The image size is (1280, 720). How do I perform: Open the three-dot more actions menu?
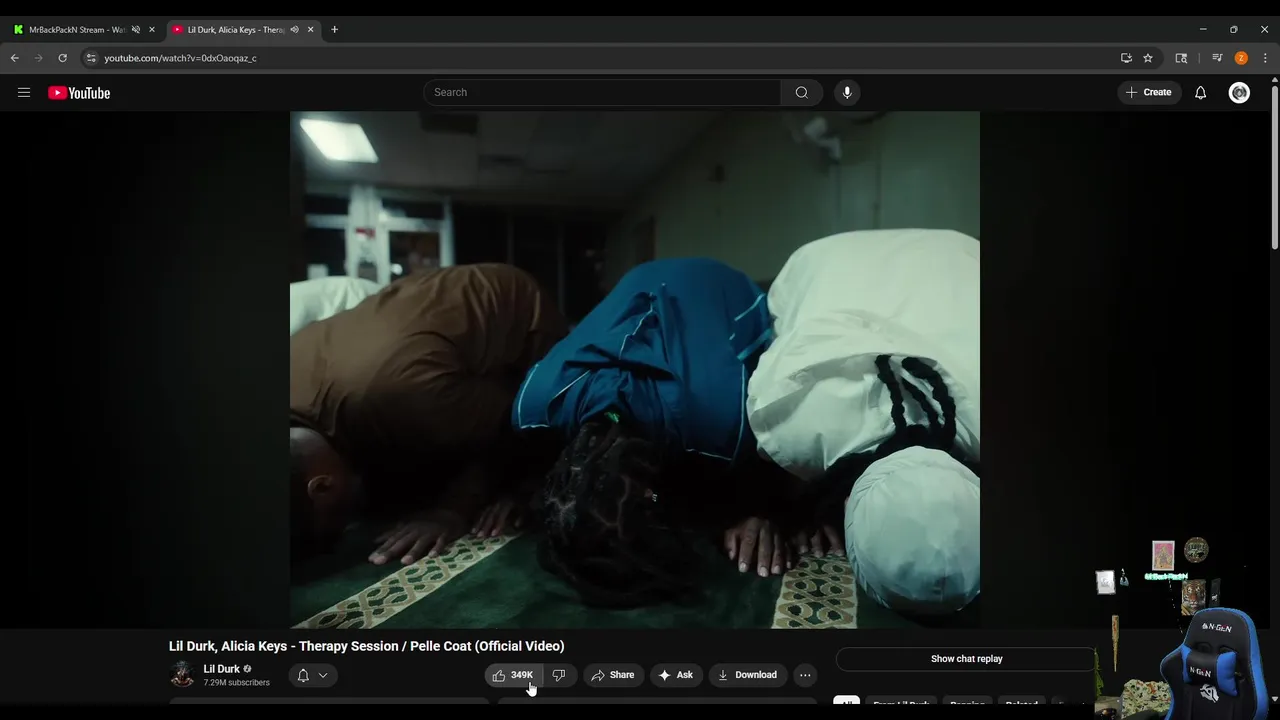(805, 675)
